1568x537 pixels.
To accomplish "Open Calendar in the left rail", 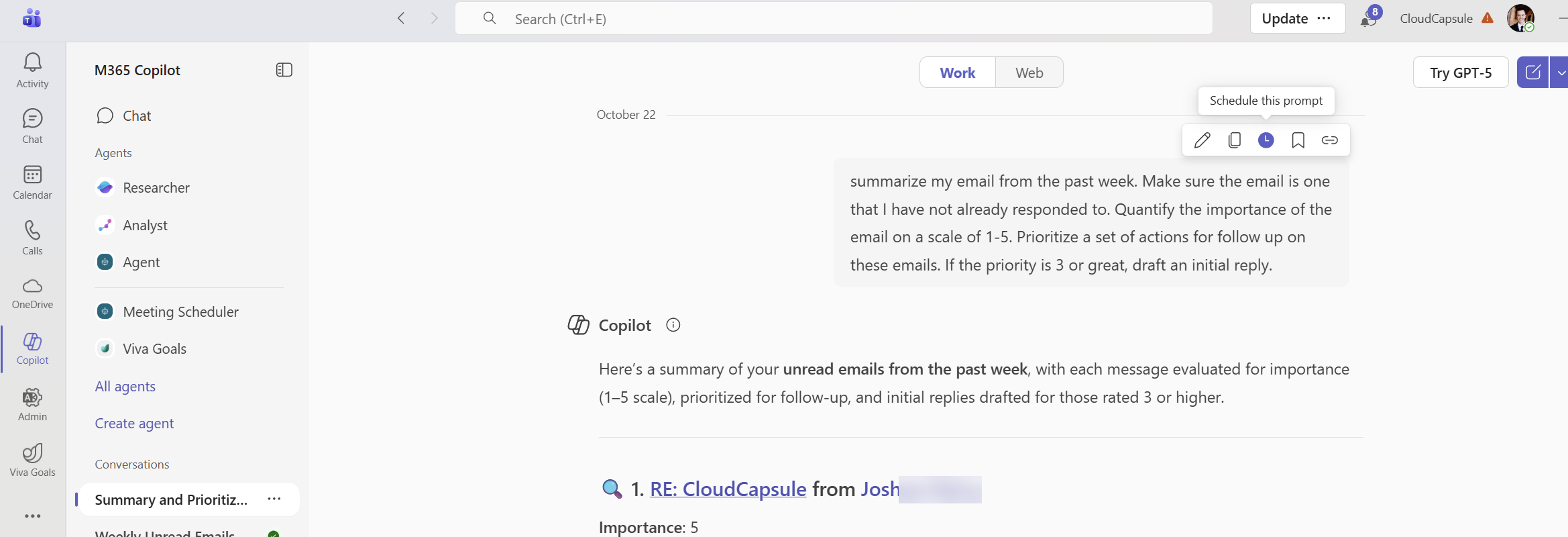I will click(32, 182).
